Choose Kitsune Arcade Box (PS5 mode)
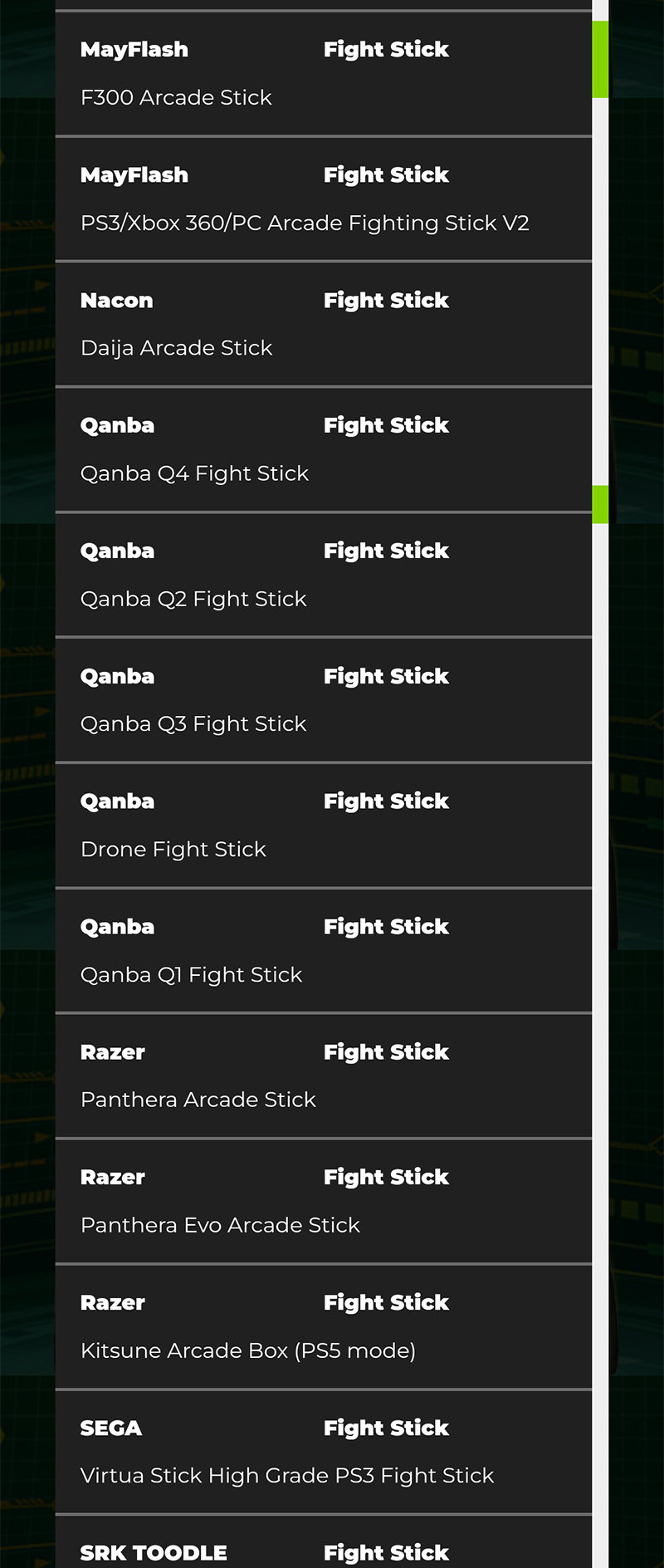The image size is (664, 1568). click(248, 1350)
